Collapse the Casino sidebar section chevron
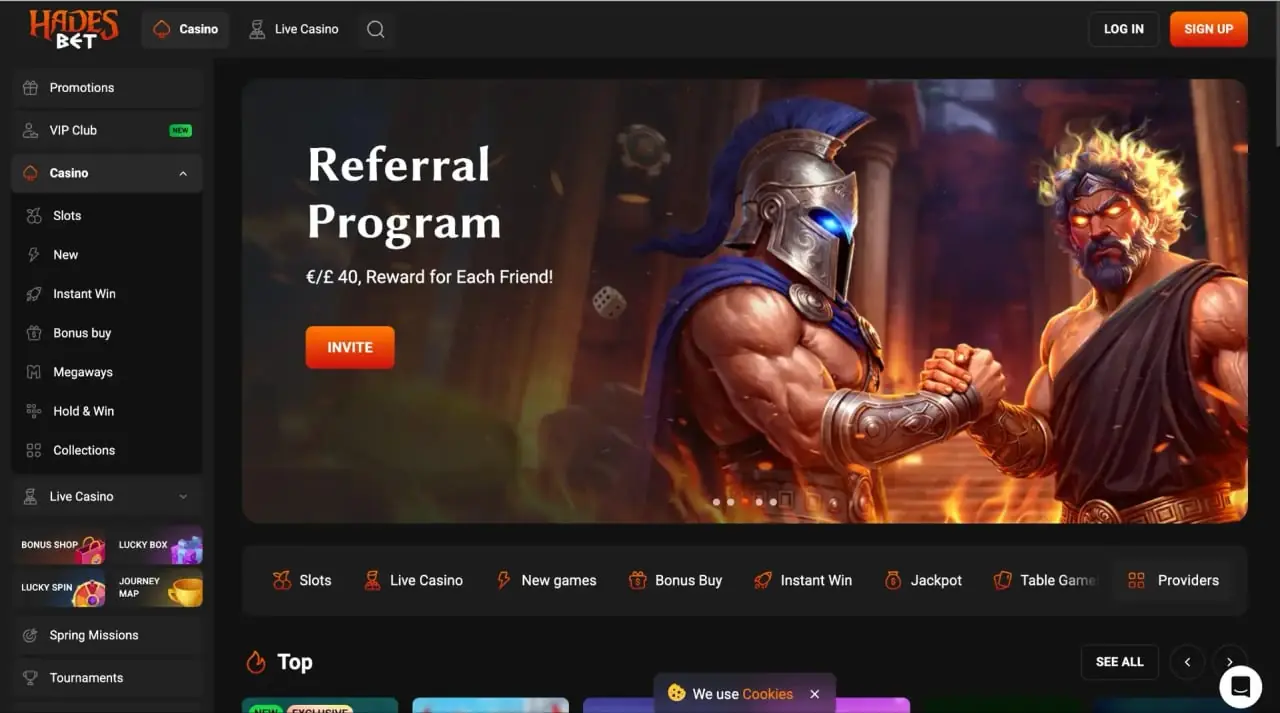 point(183,173)
